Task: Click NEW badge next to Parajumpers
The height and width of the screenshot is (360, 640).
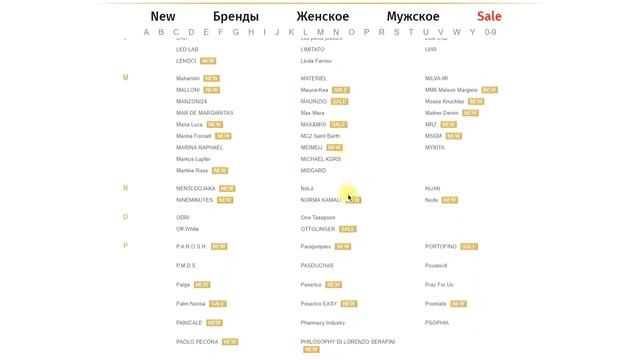Action: 343,247
